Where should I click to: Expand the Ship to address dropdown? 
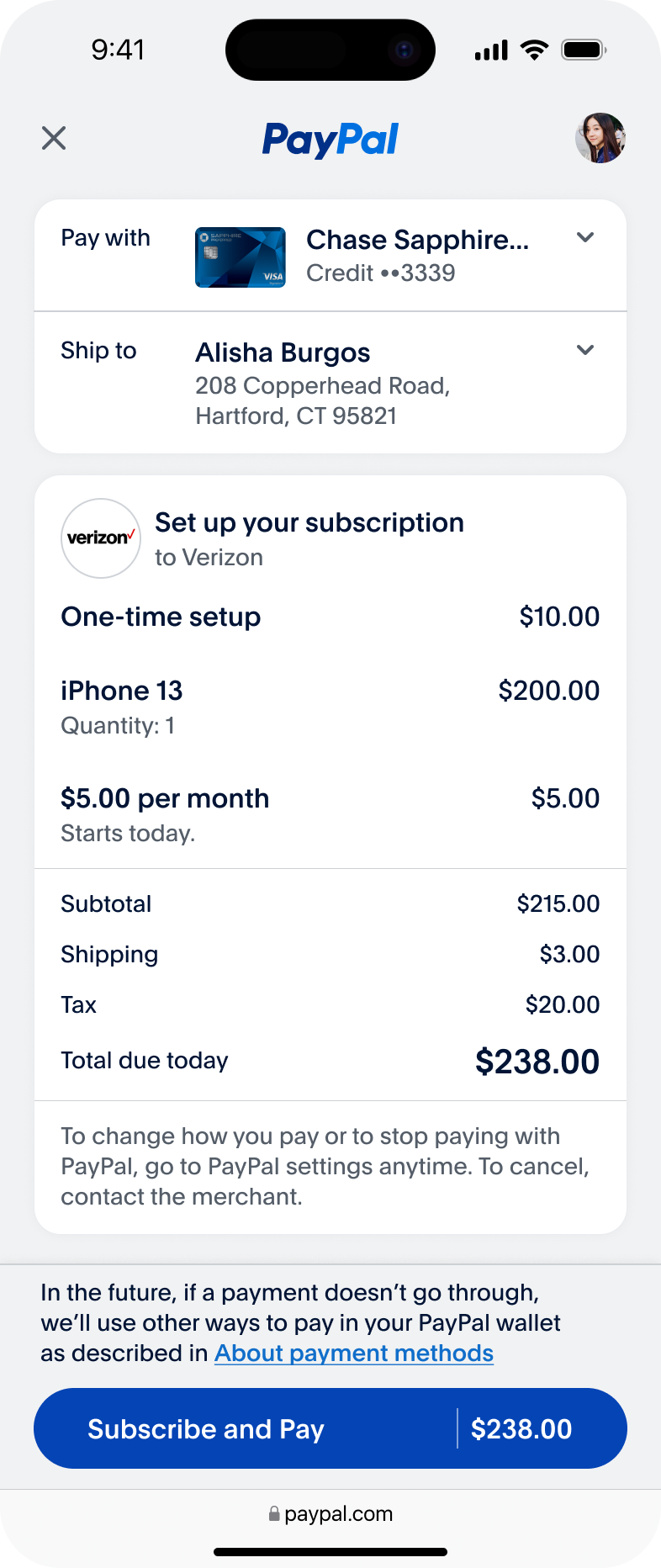click(585, 350)
